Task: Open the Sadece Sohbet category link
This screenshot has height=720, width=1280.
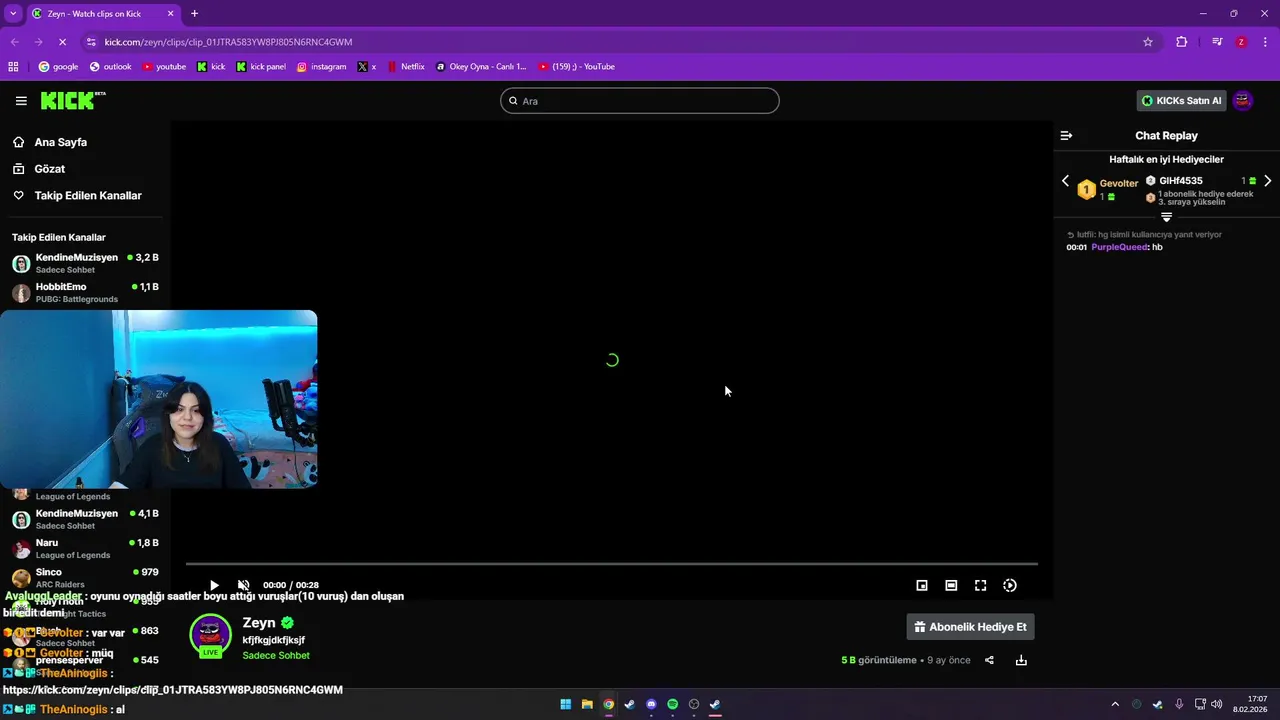Action: 276,655
